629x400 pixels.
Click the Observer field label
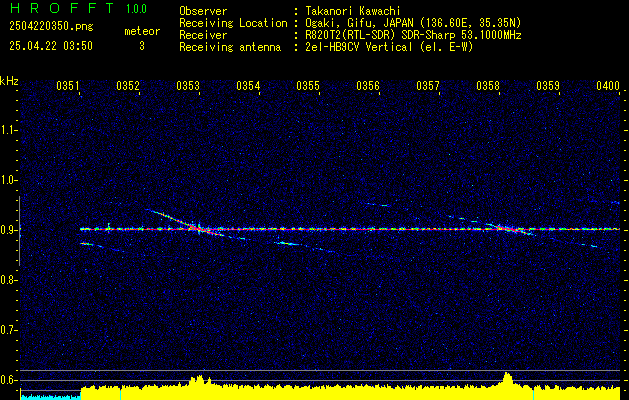[203, 11]
